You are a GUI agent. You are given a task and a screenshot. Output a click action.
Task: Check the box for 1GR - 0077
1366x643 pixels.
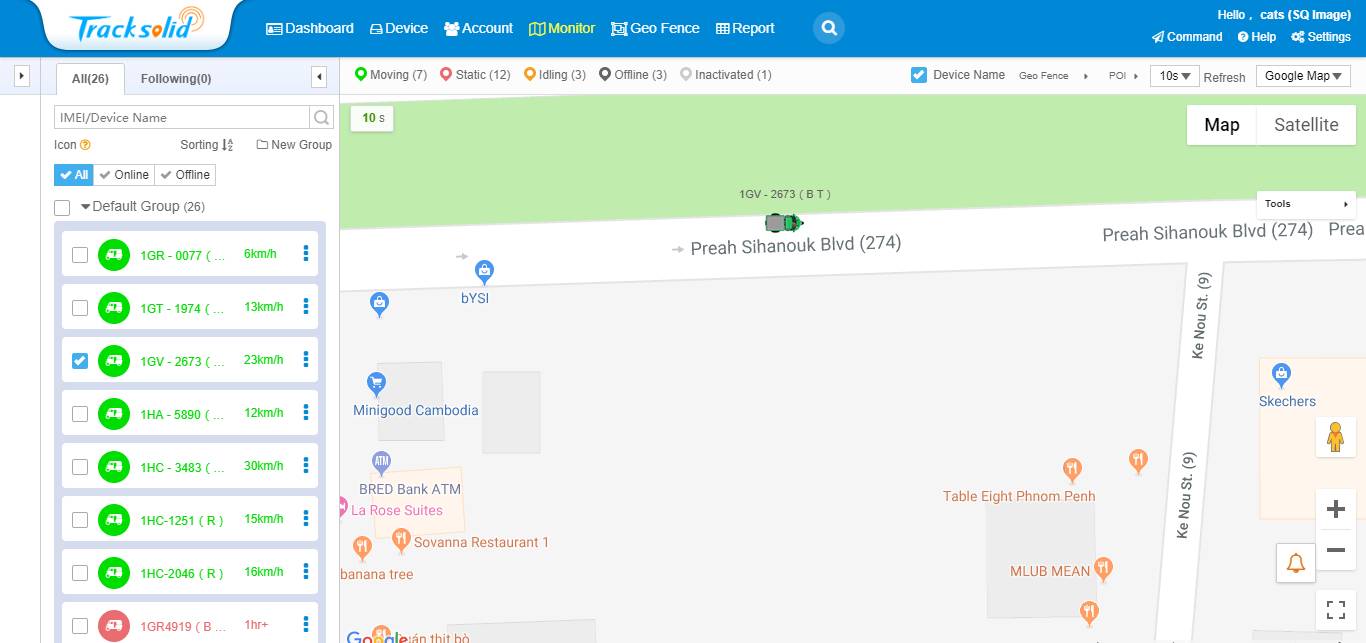[80, 255]
